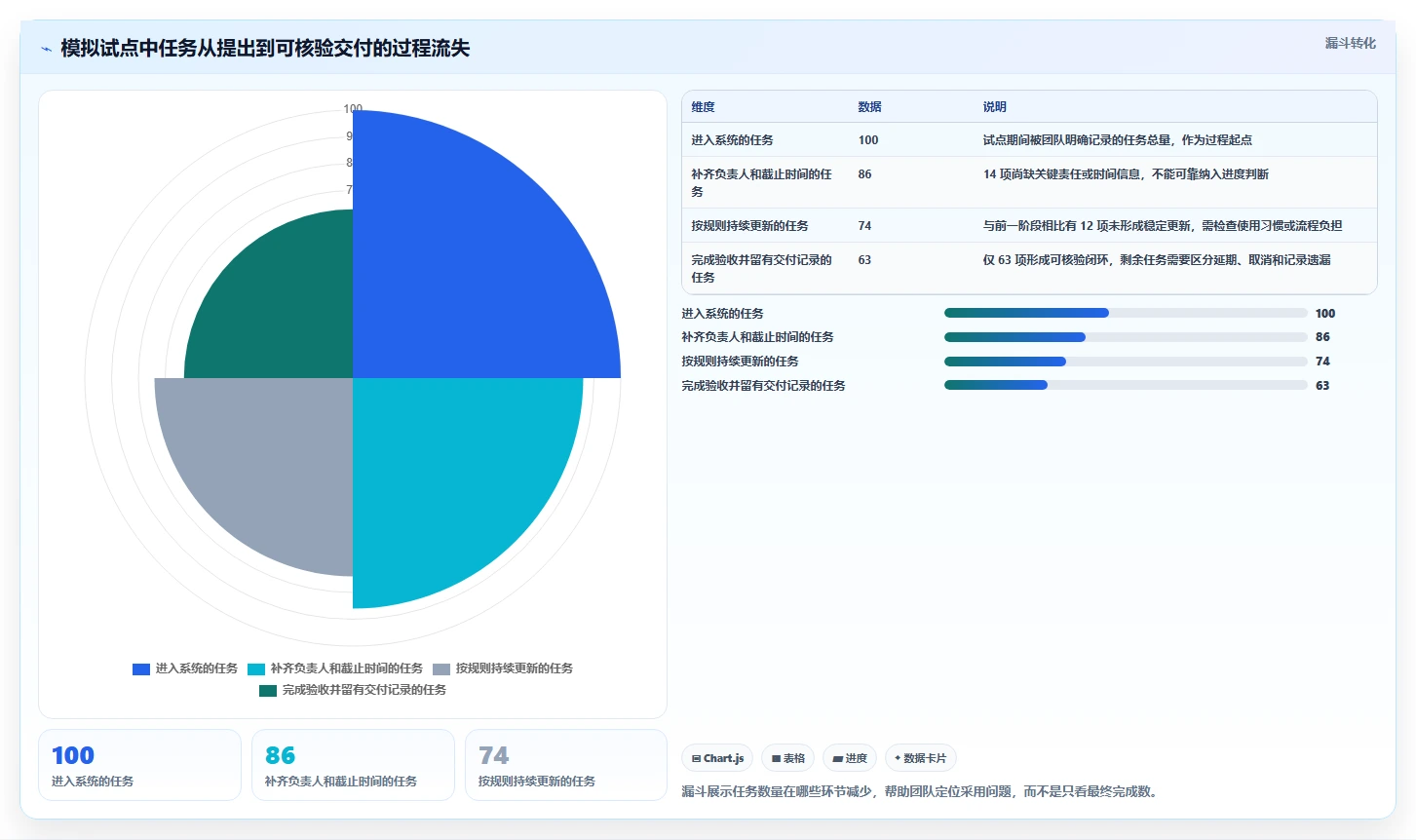Click description starting 仅 63 项形成可核验闭环
The height and width of the screenshot is (840, 1416).
click(1156, 260)
